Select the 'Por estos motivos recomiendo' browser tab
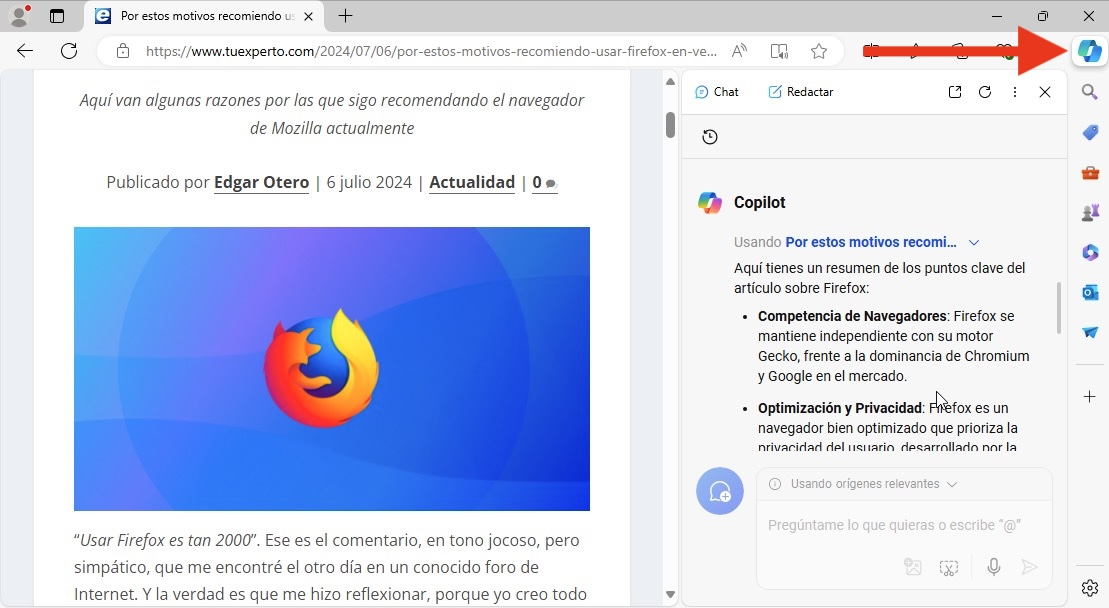 pyautogui.click(x=204, y=16)
